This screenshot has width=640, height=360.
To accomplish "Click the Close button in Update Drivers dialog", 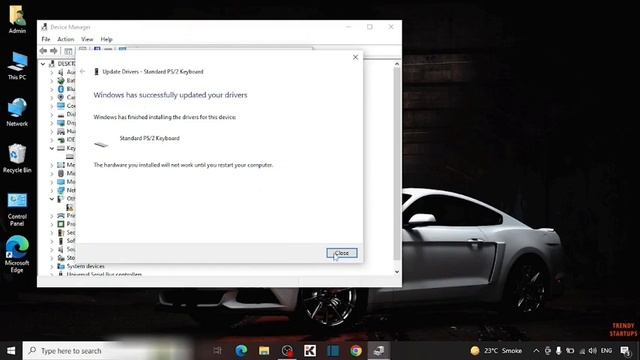I will 342,253.
